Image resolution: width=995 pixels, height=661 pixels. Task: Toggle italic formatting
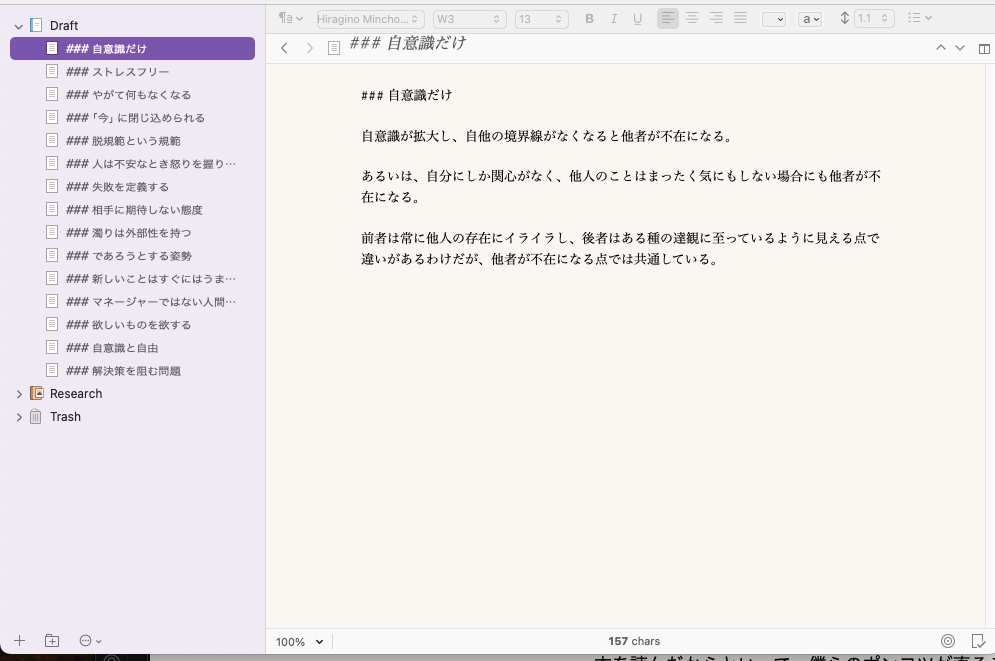pyautogui.click(x=613, y=18)
